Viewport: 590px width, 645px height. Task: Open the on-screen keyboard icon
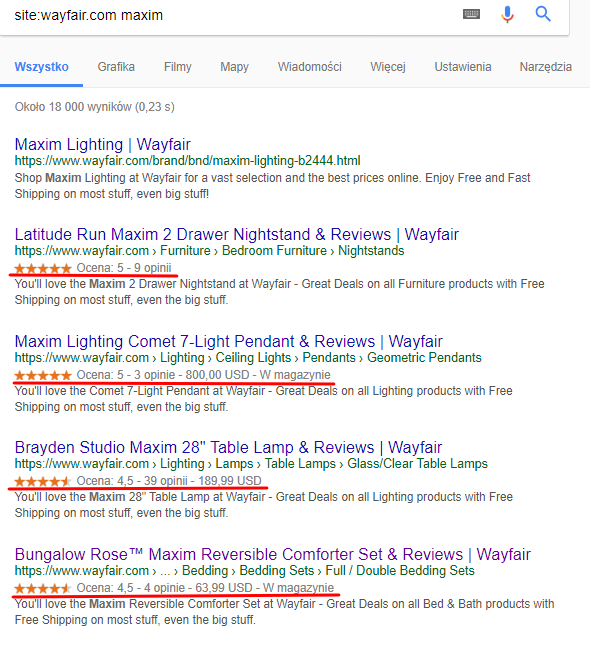471,14
